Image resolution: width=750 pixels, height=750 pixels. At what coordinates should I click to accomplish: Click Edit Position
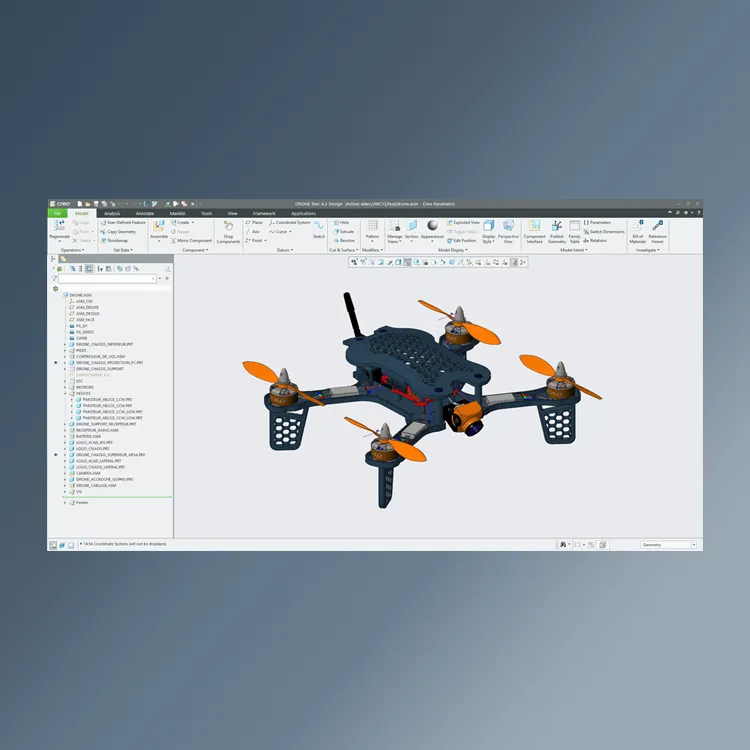462,241
